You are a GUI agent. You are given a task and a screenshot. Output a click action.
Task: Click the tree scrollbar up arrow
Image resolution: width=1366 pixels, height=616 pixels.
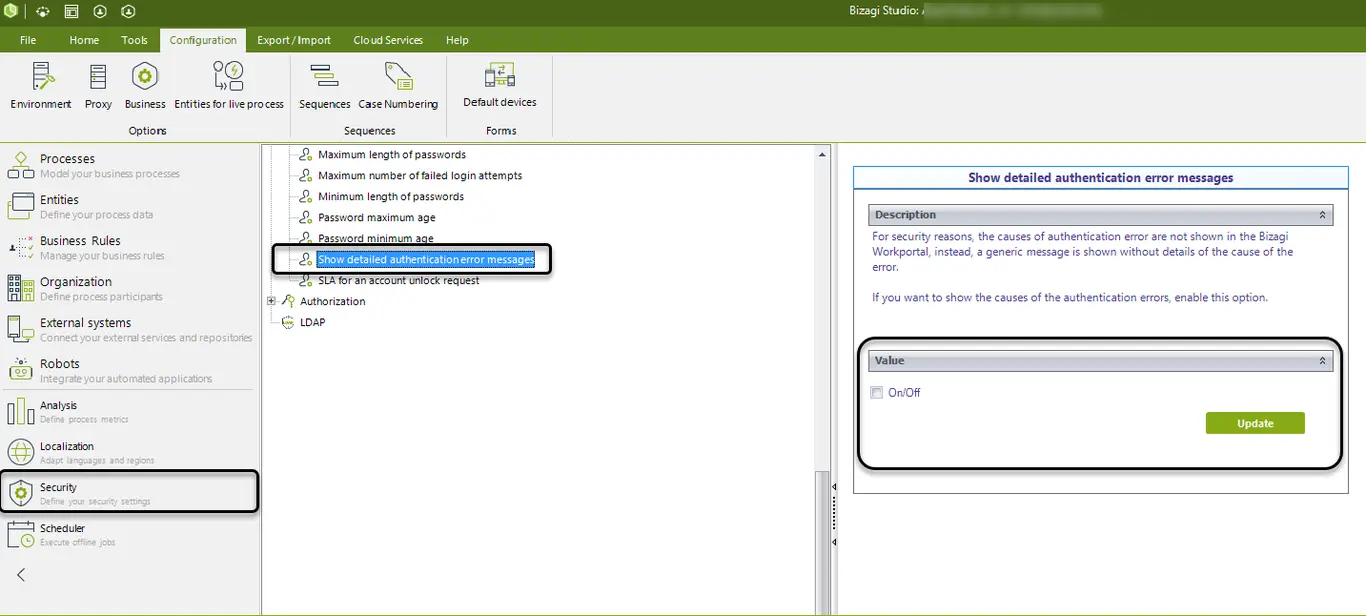pos(823,155)
